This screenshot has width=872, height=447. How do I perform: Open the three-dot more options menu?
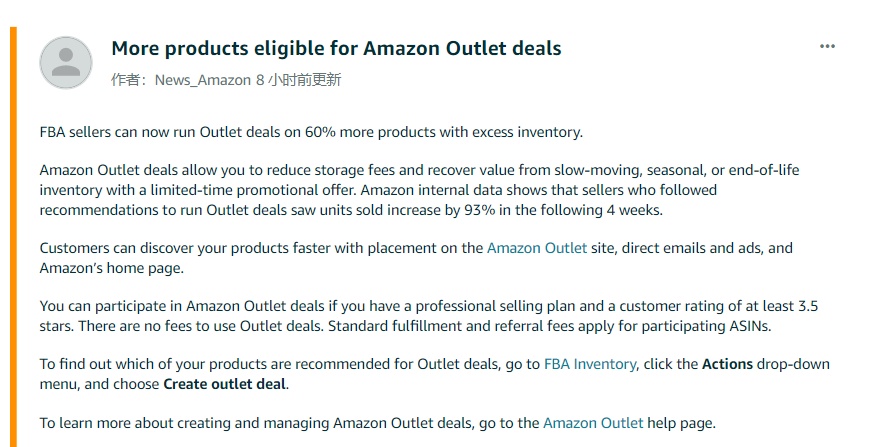827,46
